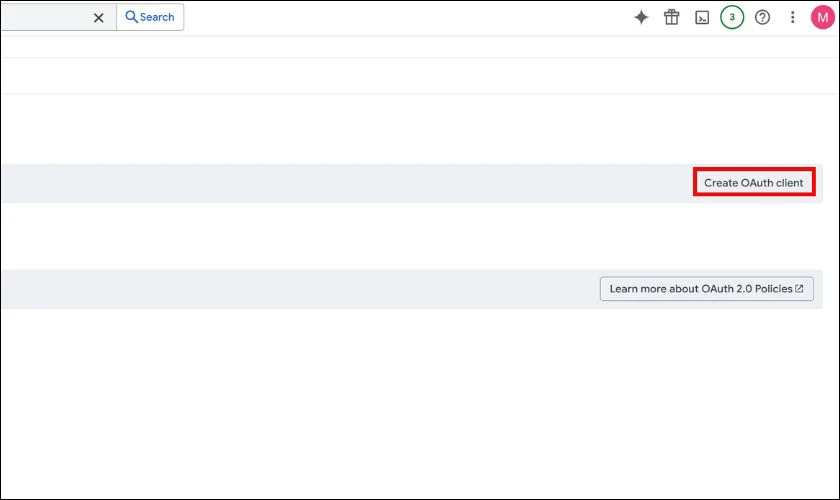The image size is (840, 500).
Task: Open Gemini AI assistant sparkle icon
Action: point(641,17)
